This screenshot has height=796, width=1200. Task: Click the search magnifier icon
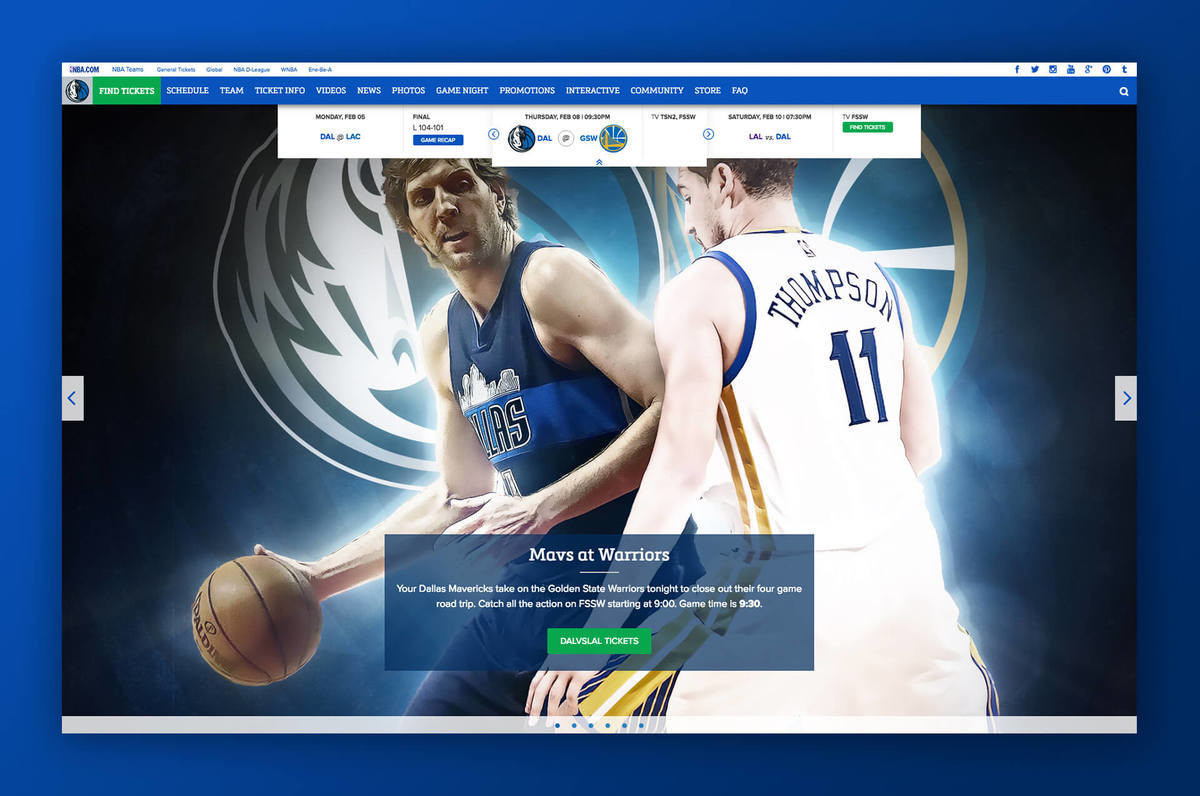pyautogui.click(x=1124, y=91)
